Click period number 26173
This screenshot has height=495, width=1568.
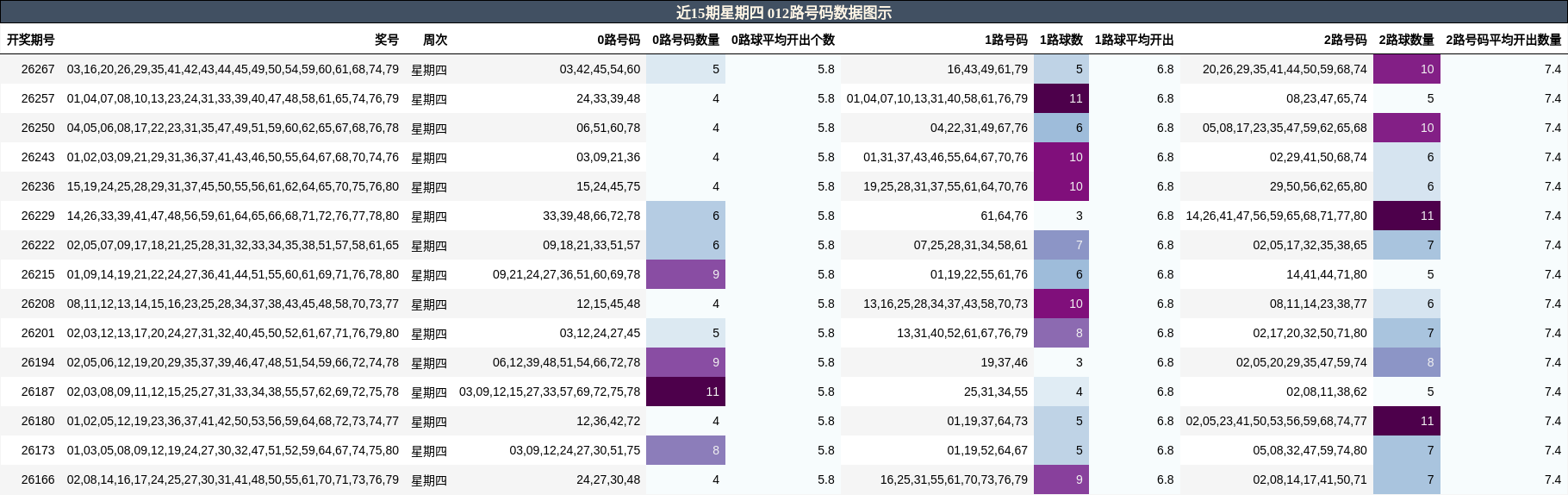click(38, 450)
